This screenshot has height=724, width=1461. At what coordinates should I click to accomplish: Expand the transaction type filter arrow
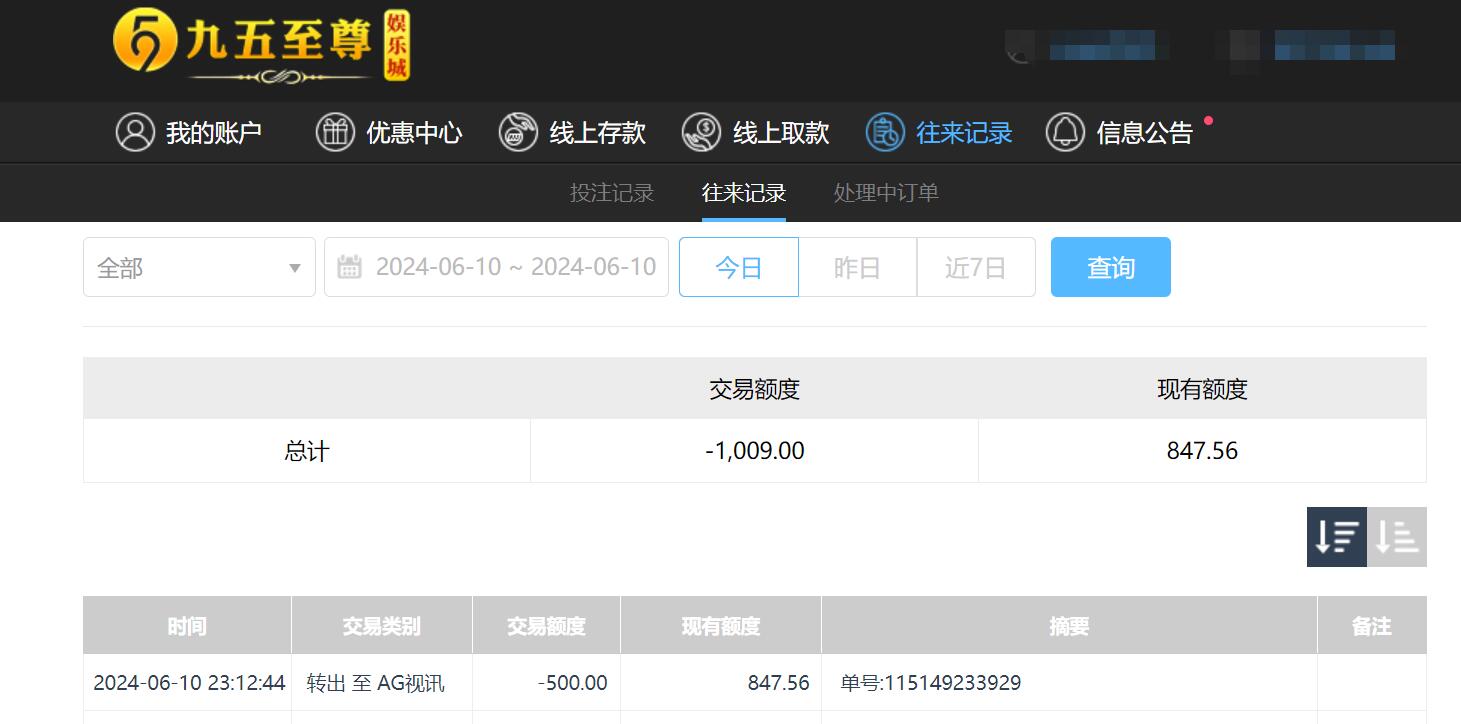point(294,267)
